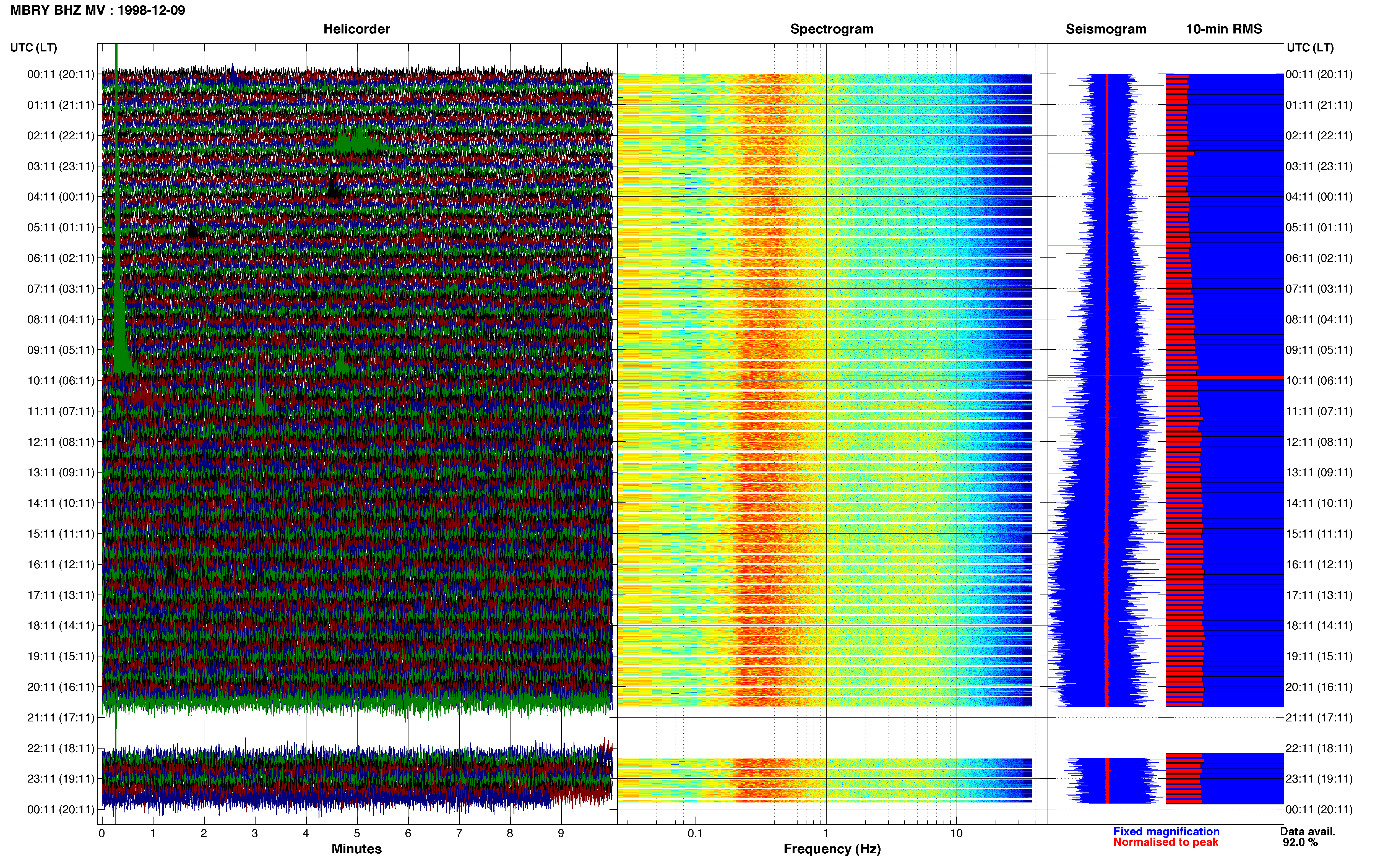Click the red vertical line in Seismogram panel
This screenshot has width=1388, height=868.
[1107, 390]
